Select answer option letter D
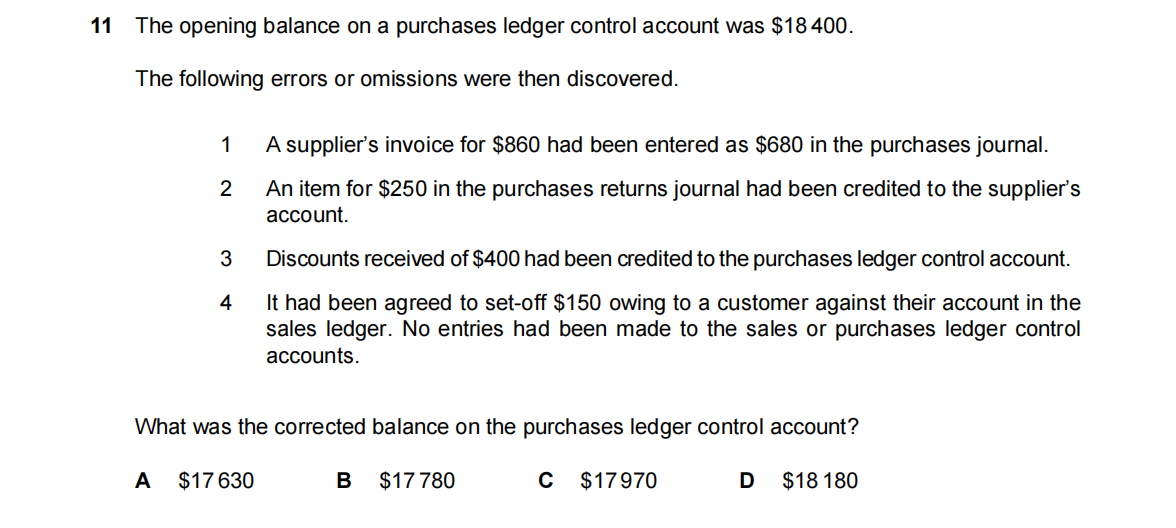 [747, 481]
